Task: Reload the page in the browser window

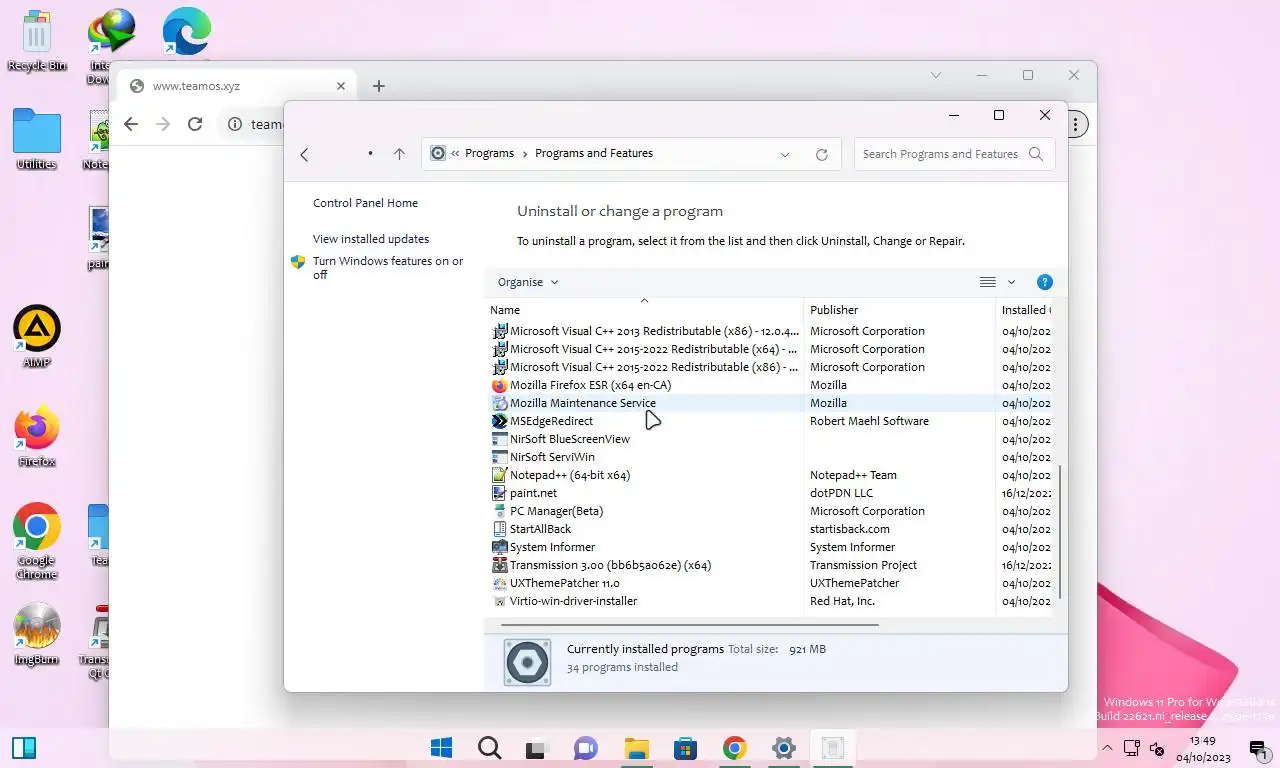Action: click(x=195, y=124)
